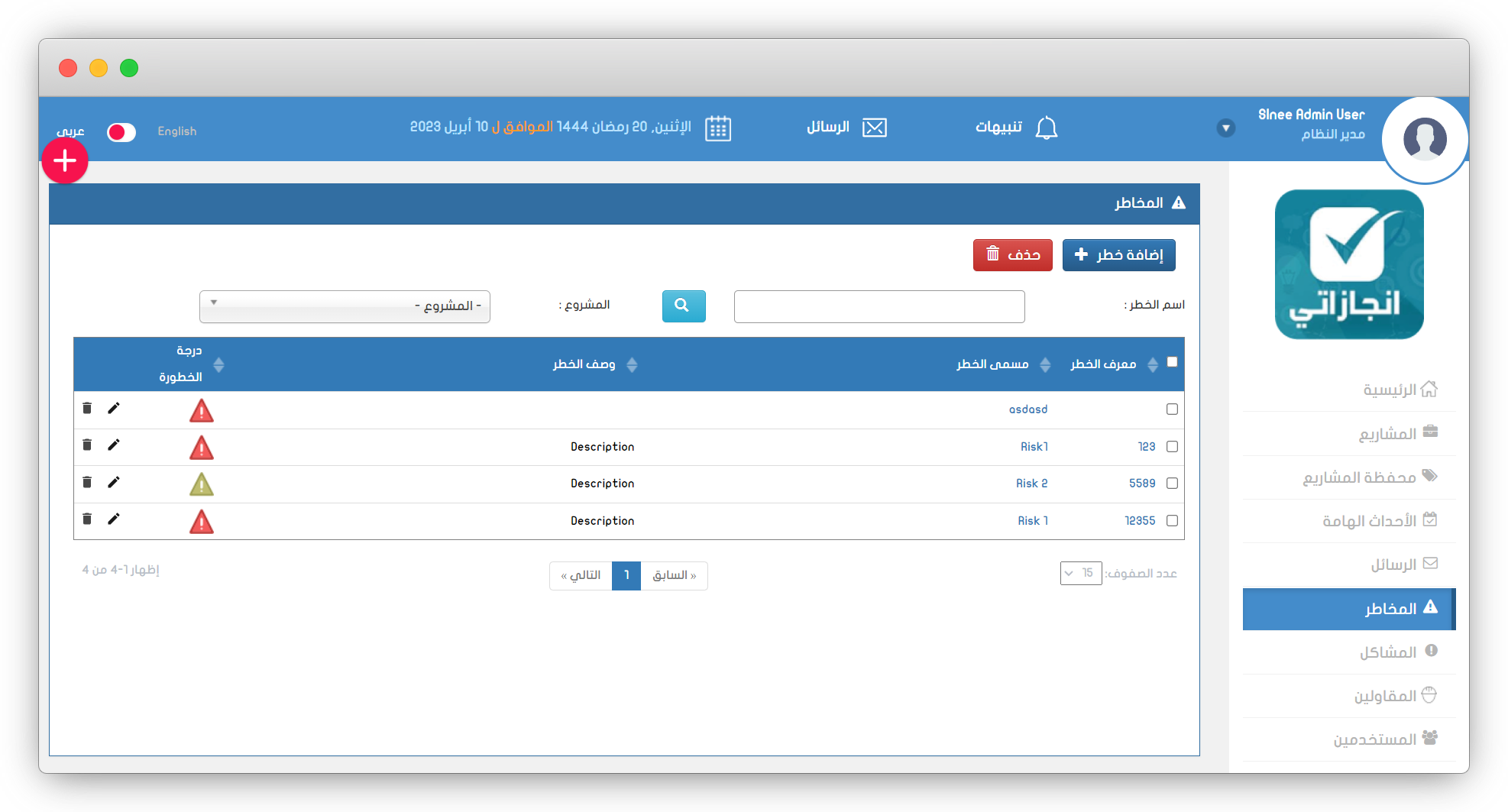Click the red floating plus button
Image resolution: width=1508 pixels, height=812 pixels.
tap(65, 161)
